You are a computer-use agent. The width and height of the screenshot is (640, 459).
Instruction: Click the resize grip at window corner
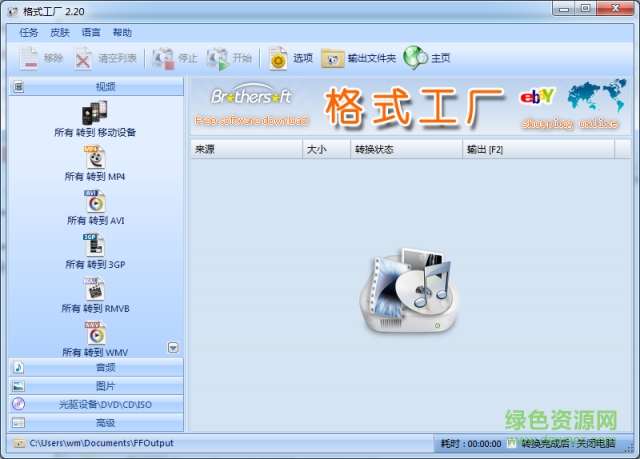tap(629, 448)
